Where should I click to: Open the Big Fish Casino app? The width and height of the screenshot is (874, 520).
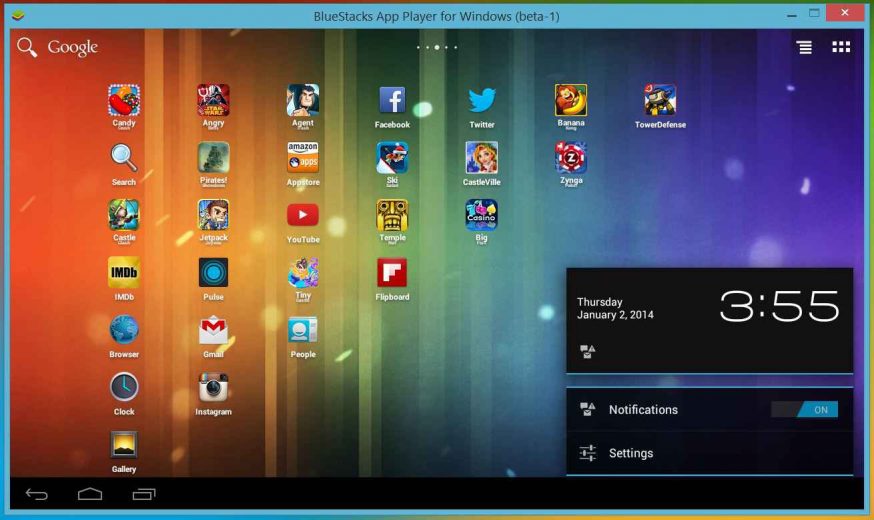[x=482, y=215]
